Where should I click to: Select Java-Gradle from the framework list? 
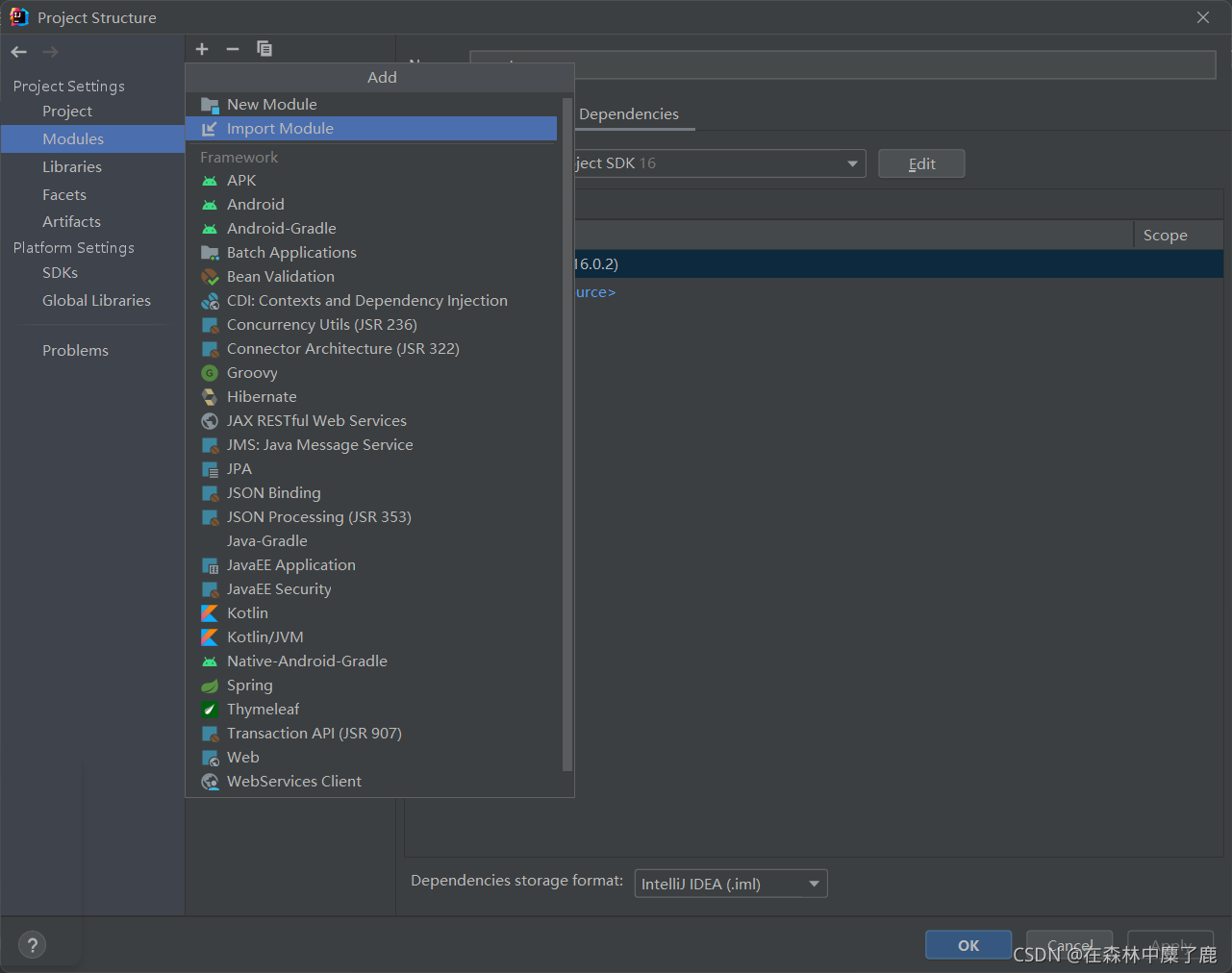tap(371, 540)
